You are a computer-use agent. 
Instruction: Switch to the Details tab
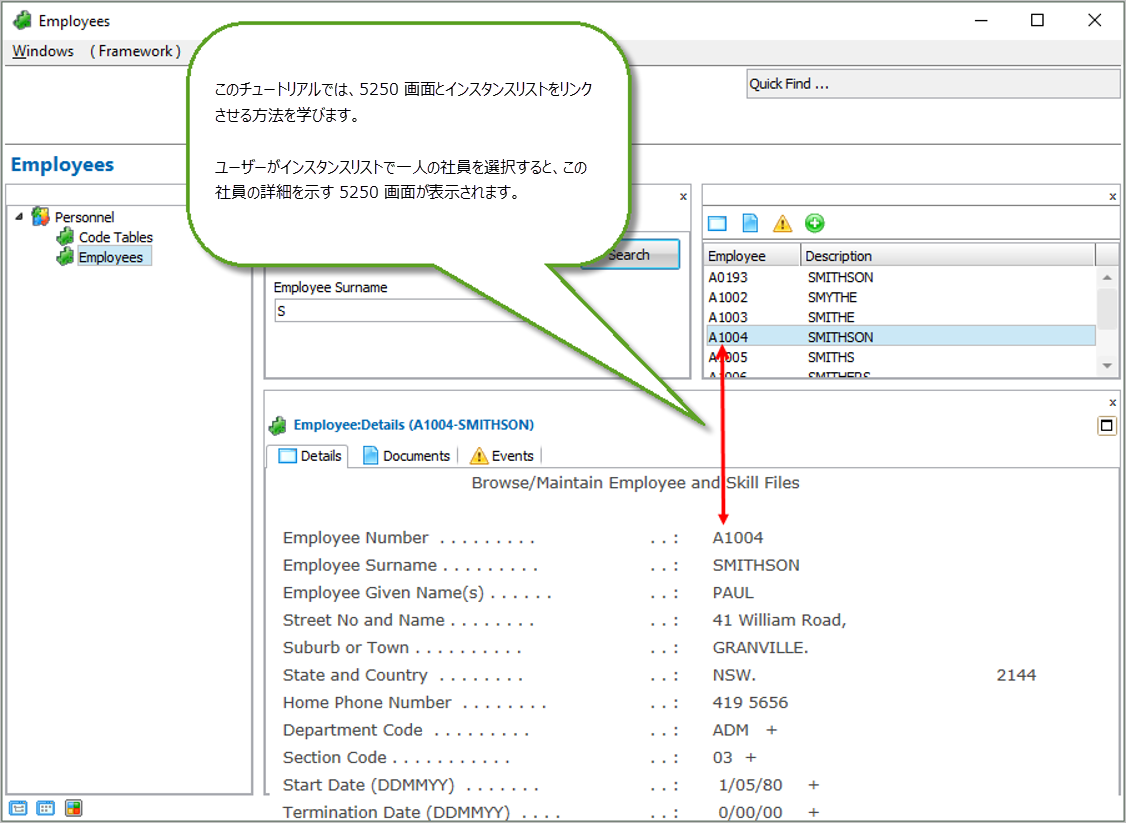[307, 456]
